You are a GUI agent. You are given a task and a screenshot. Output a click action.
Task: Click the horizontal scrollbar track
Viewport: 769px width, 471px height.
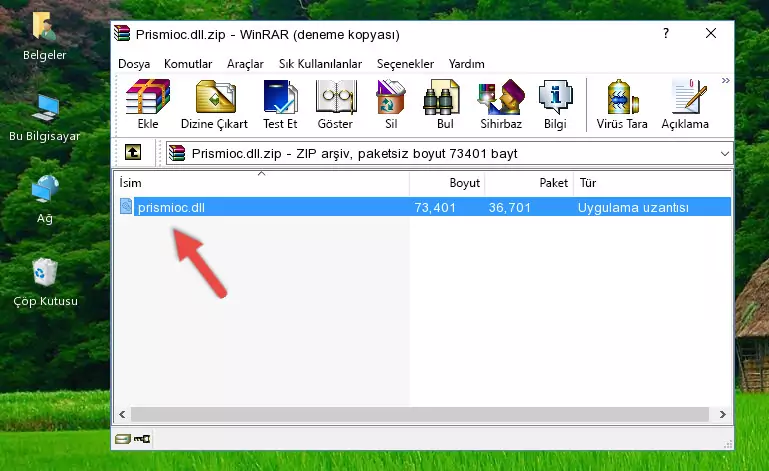point(420,415)
